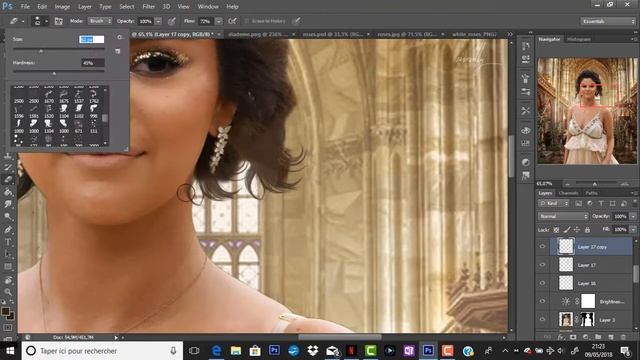
Task: Click the Add layer style fx icon
Action: click(561, 337)
